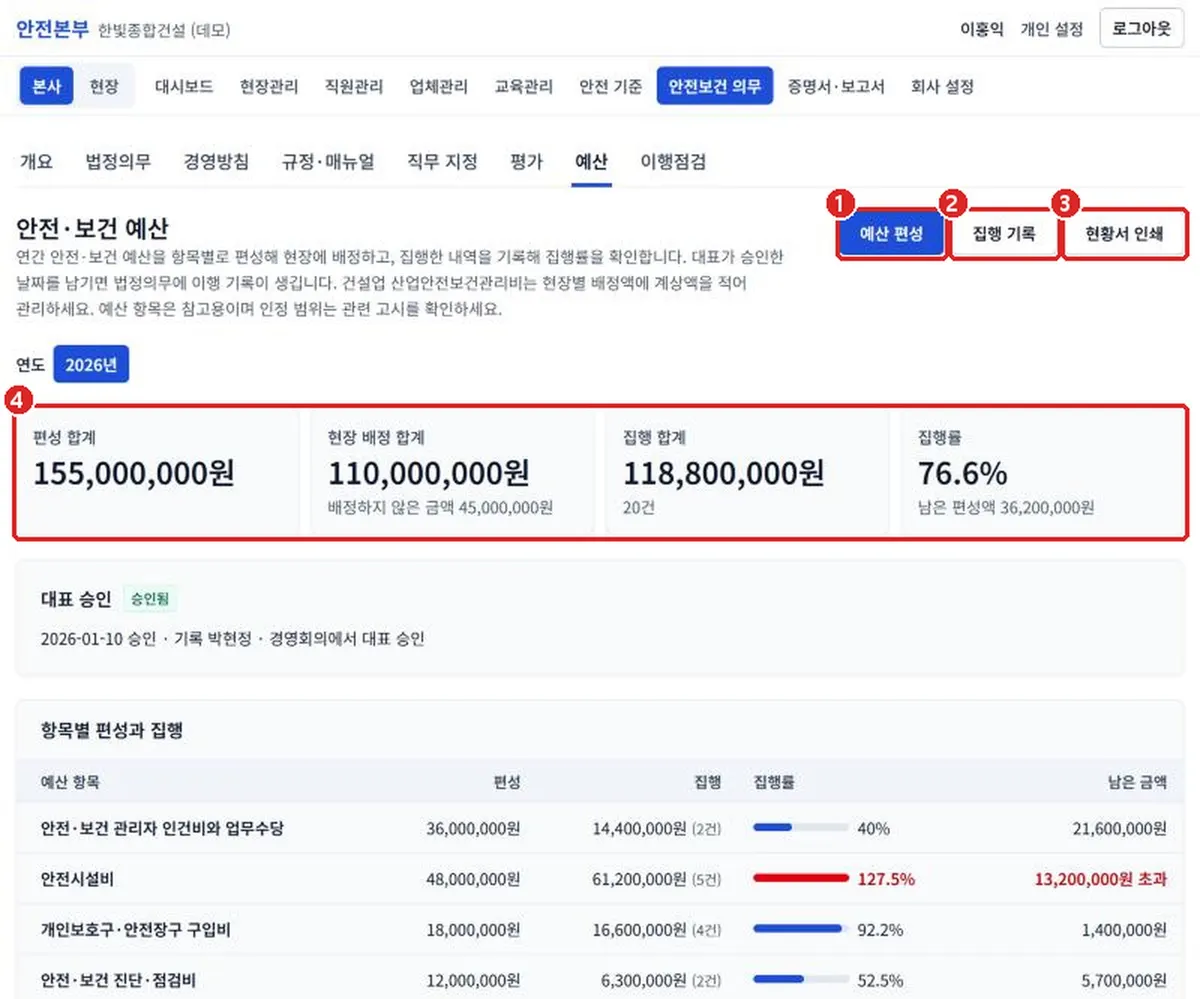
Task: Go to 현장관리 in the navigation bar
Action: coord(269,86)
